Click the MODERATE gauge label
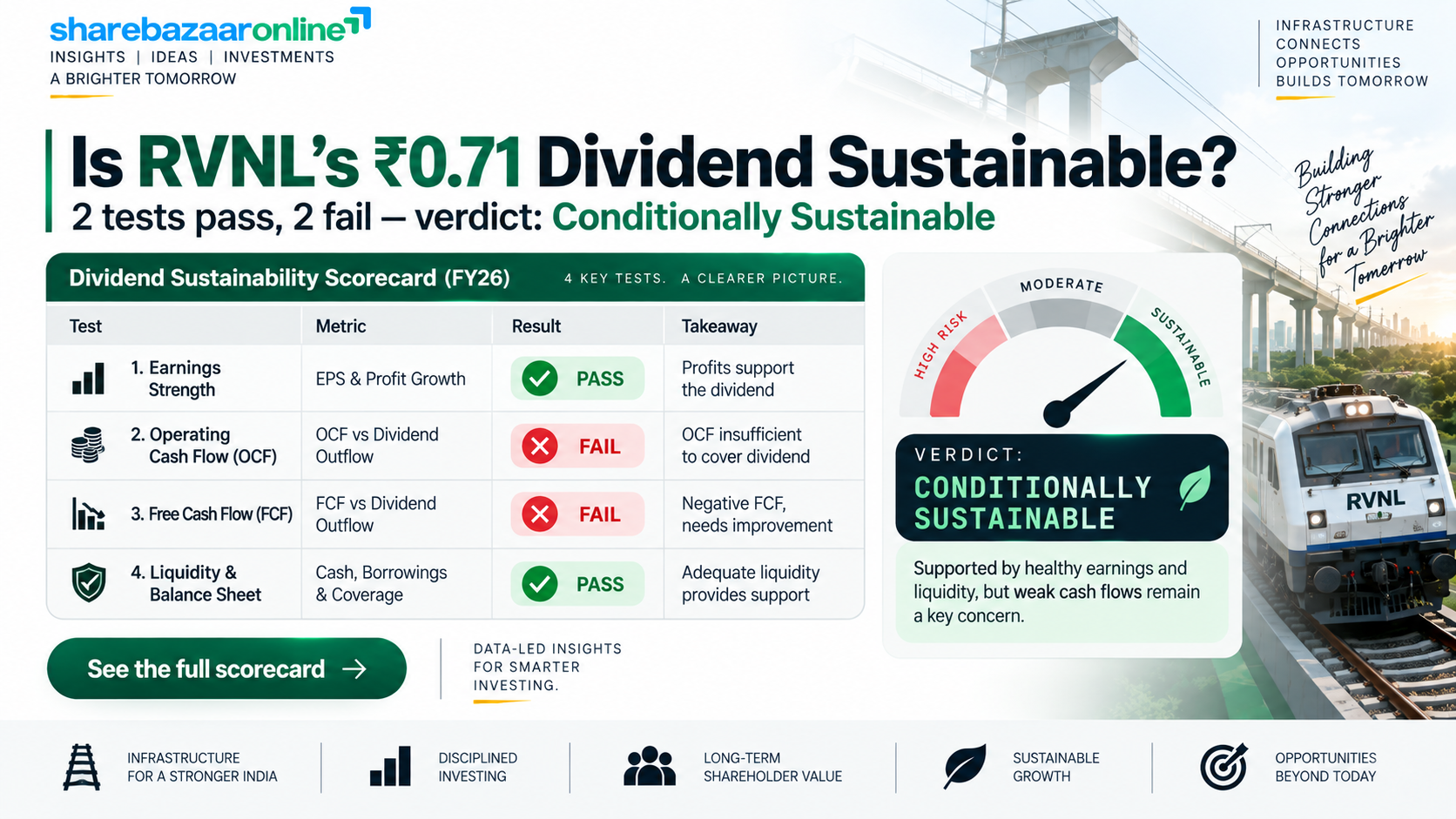1456x819 pixels. tap(1062, 285)
